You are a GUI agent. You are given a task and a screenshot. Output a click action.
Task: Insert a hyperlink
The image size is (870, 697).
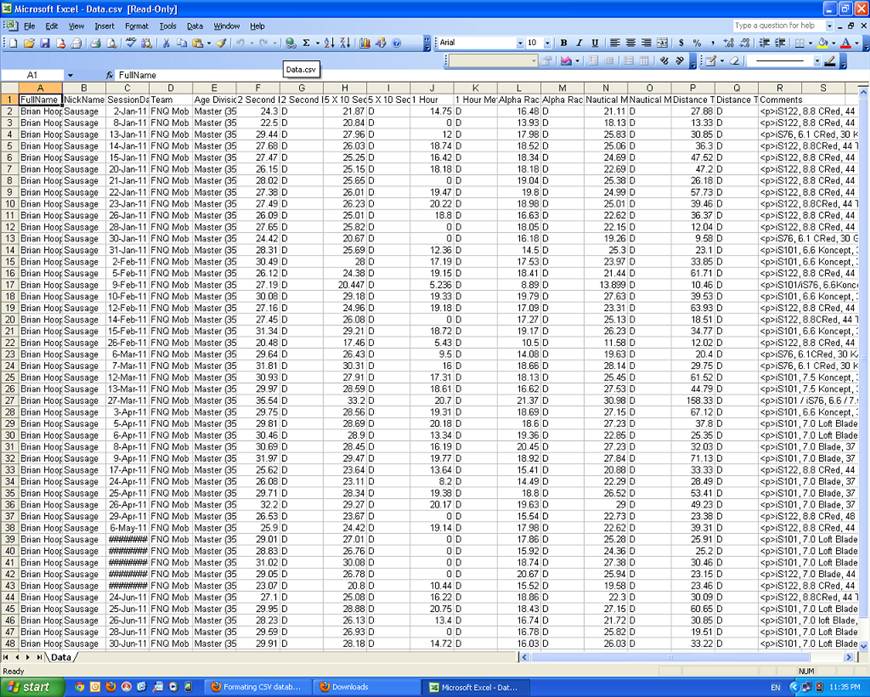click(292, 43)
